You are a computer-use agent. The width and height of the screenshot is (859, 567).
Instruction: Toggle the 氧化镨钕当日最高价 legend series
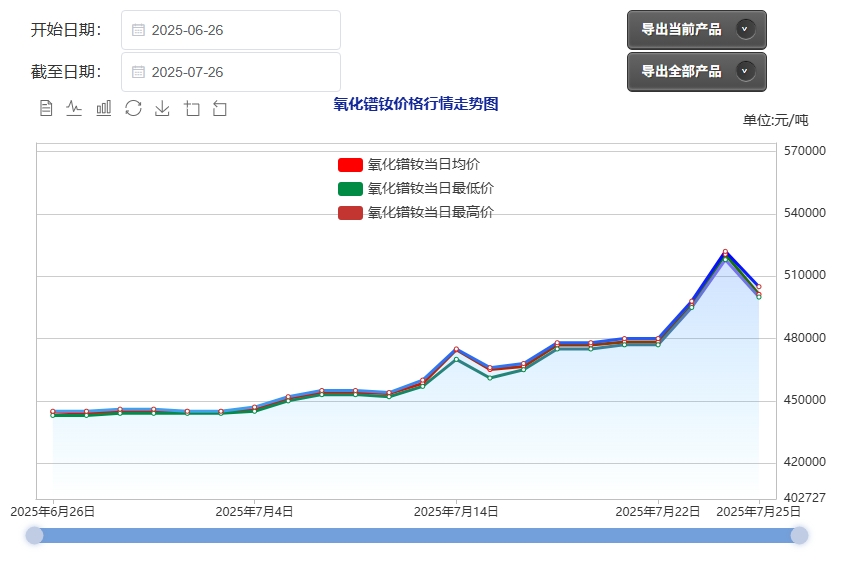(x=416, y=213)
